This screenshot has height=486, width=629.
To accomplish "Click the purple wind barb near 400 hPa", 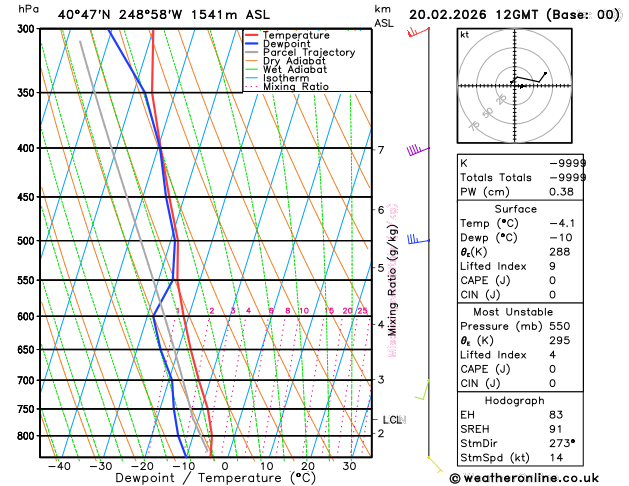I will pyautogui.click(x=416, y=151).
